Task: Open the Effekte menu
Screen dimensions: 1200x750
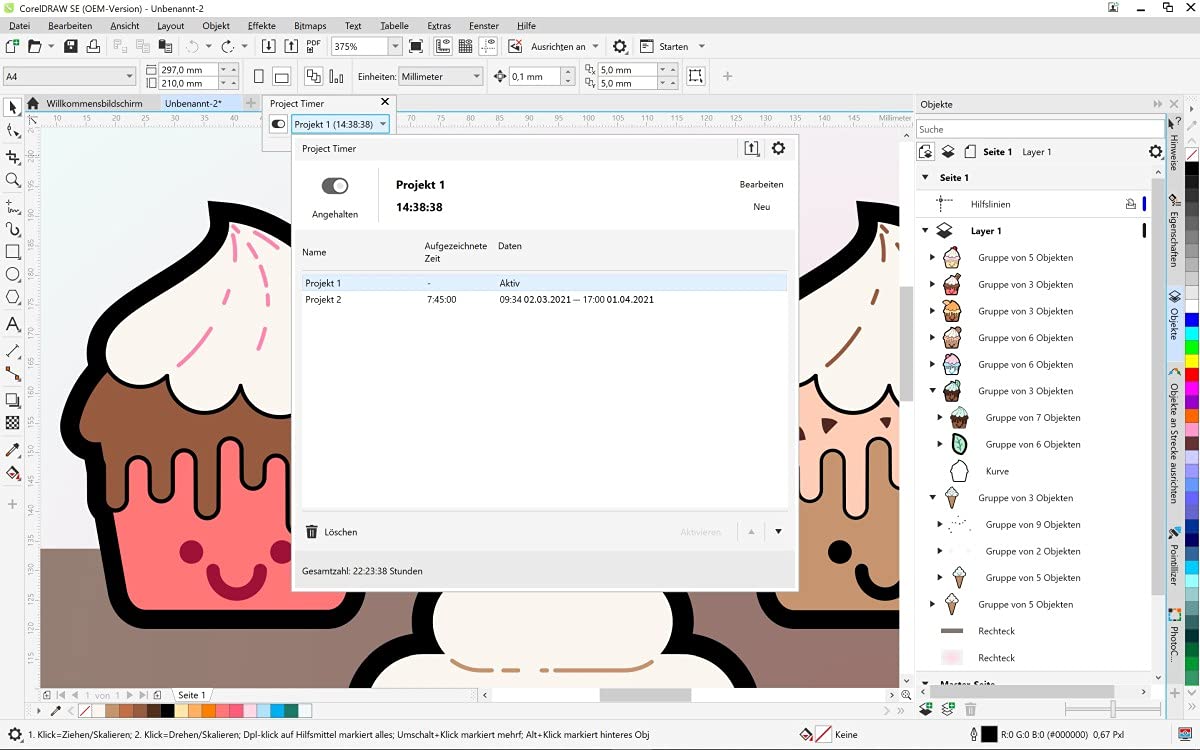Action: [x=262, y=26]
